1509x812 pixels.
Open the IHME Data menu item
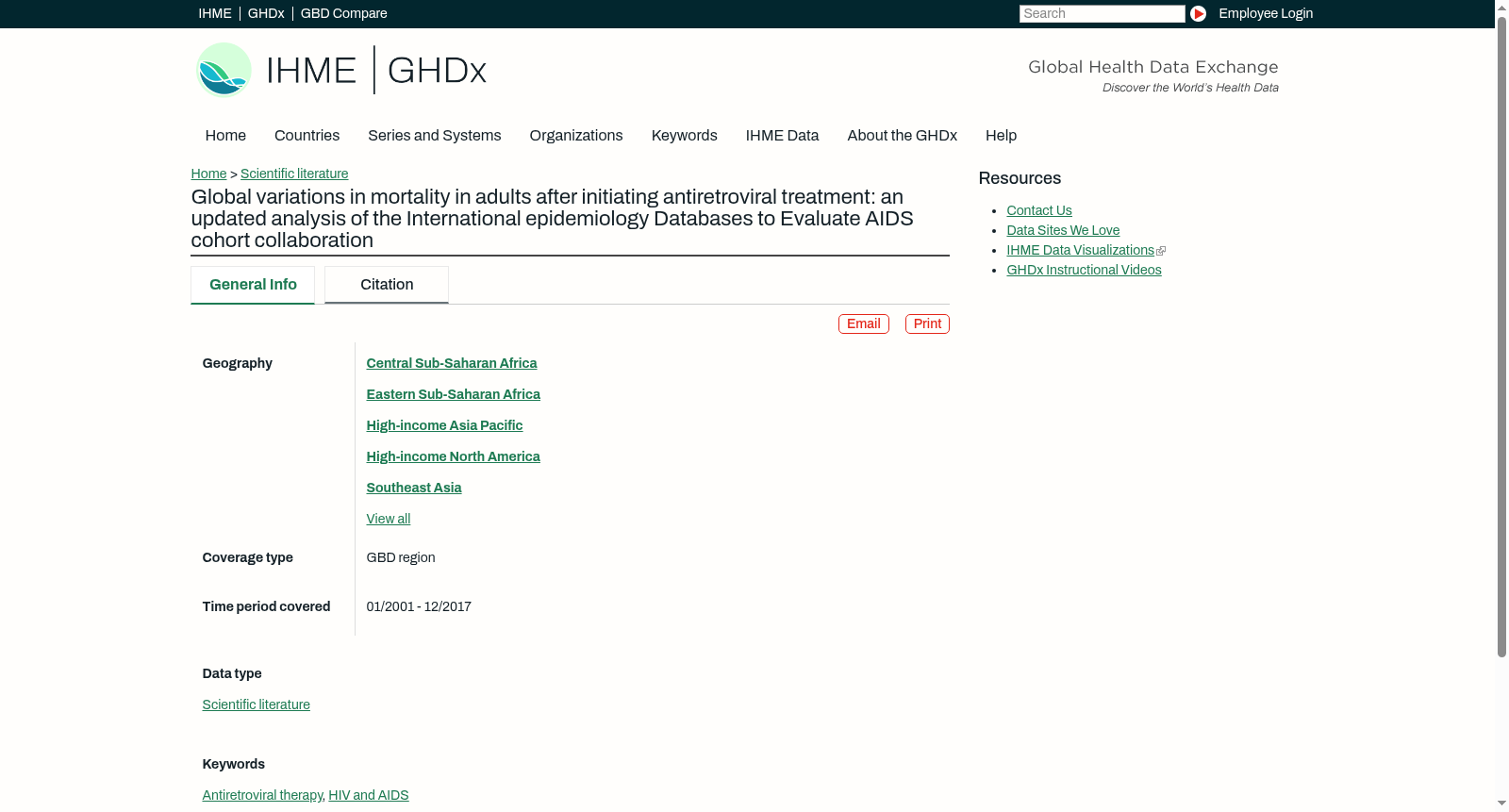point(782,136)
